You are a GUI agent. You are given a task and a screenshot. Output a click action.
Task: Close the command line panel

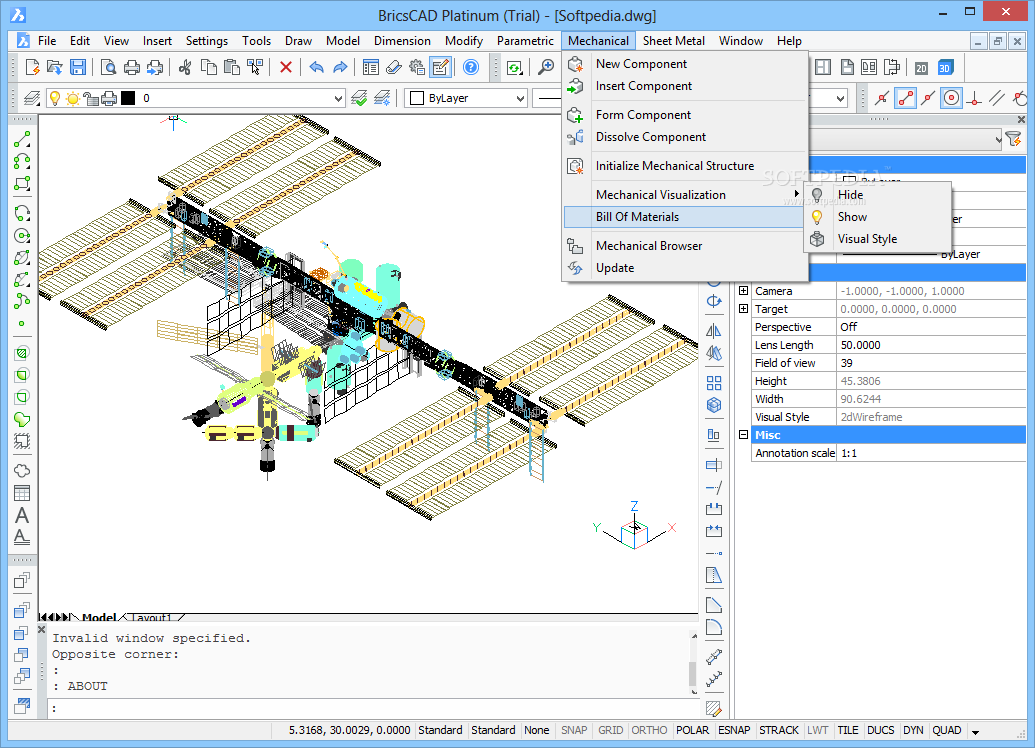42,630
